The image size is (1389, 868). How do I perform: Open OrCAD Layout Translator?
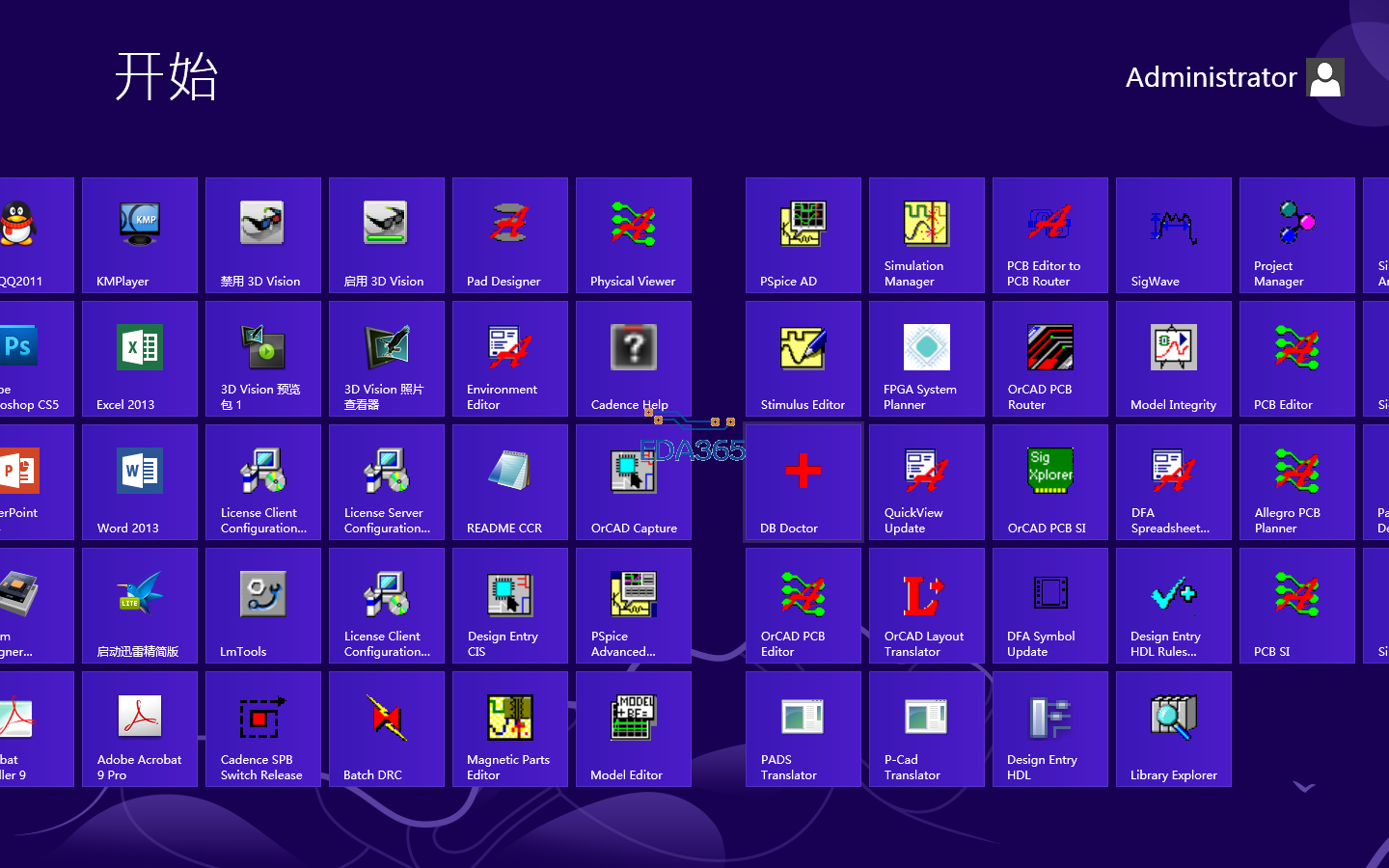point(927,606)
